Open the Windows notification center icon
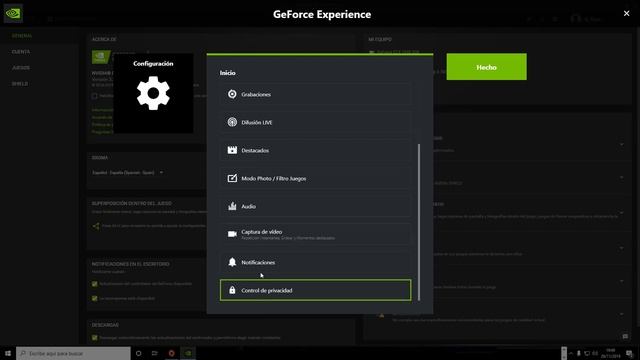The width and height of the screenshot is (640, 360). coord(630,353)
